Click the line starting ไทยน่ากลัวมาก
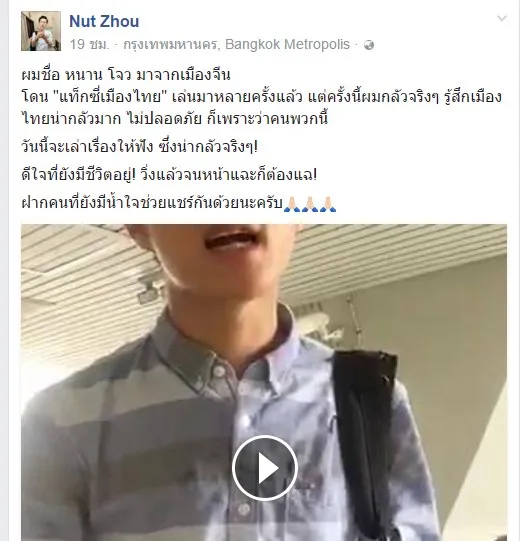520x541 pixels. (174, 118)
